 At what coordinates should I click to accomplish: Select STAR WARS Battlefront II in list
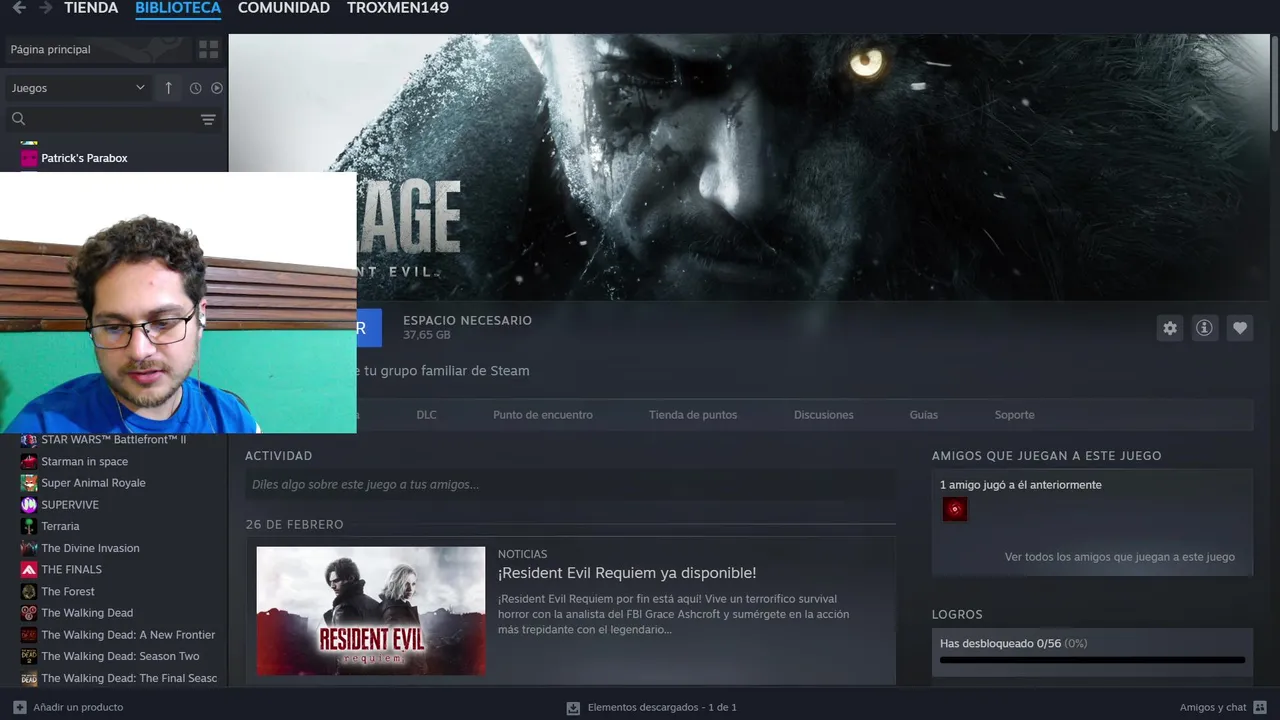pos(113,440)
